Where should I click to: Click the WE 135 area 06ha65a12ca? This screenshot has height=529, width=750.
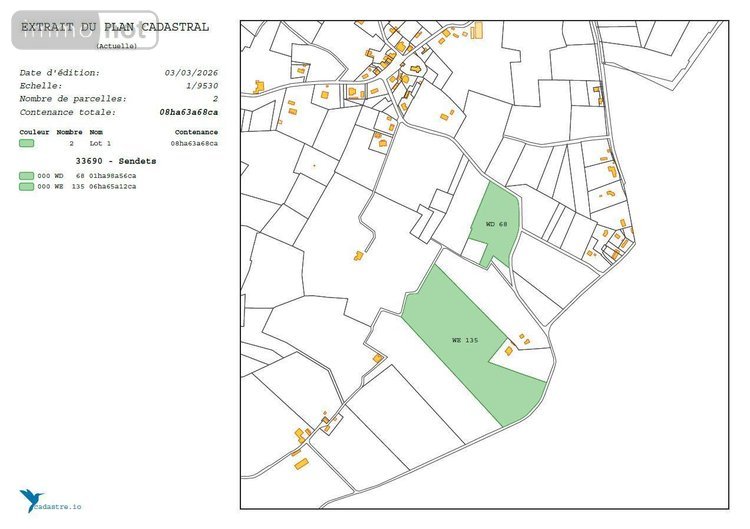(113, 186)
